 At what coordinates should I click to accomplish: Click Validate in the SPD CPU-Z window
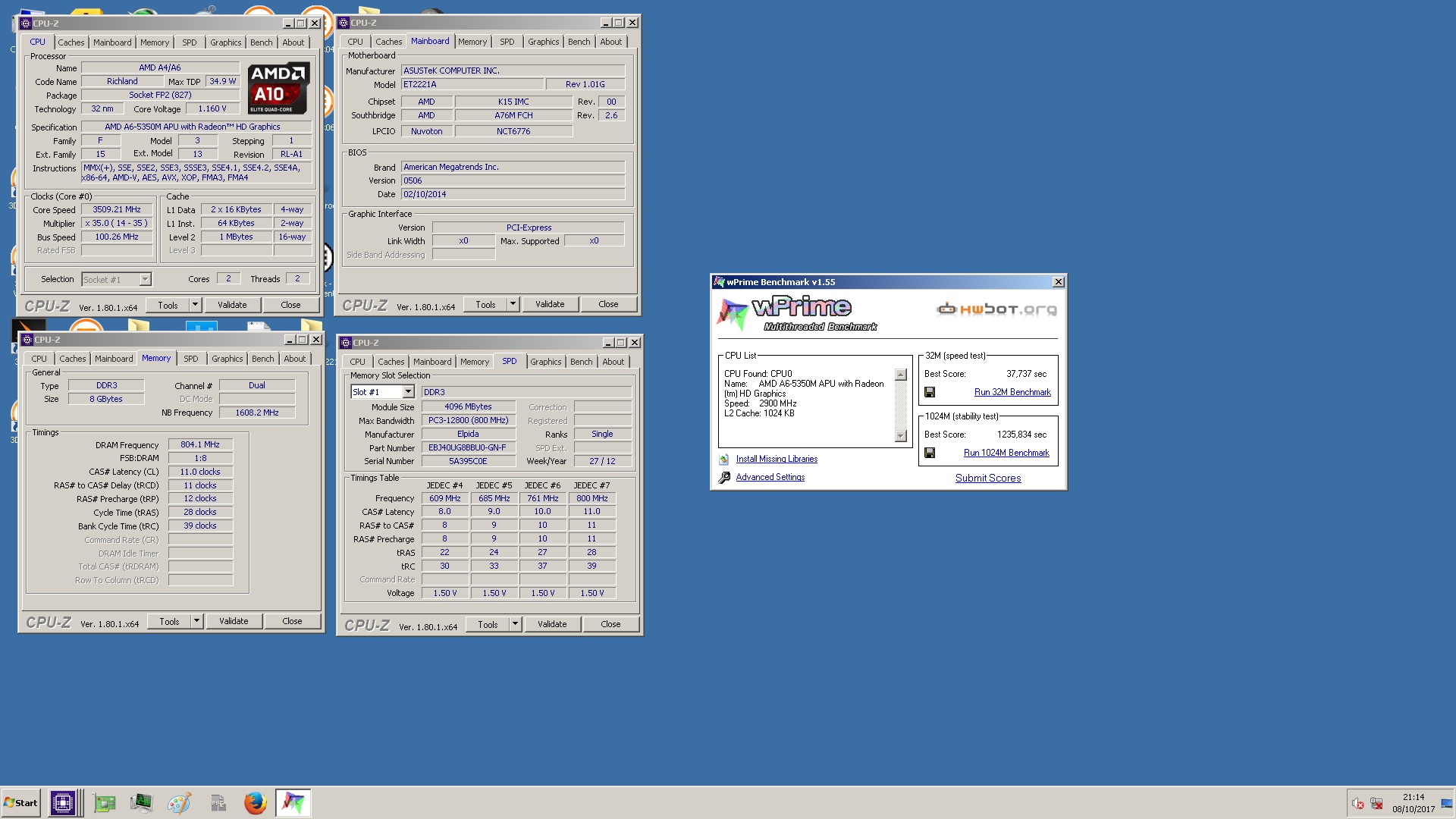point(552,624)
